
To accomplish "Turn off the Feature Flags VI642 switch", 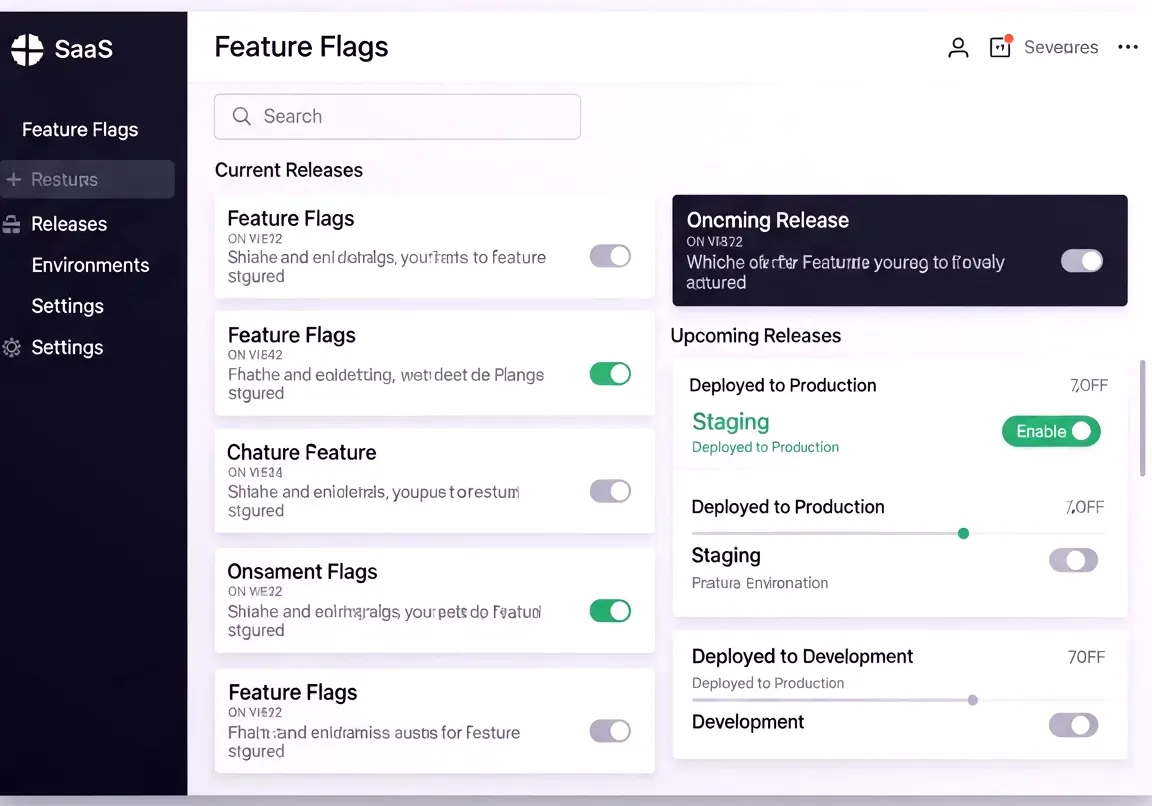I will coord(611,374).
